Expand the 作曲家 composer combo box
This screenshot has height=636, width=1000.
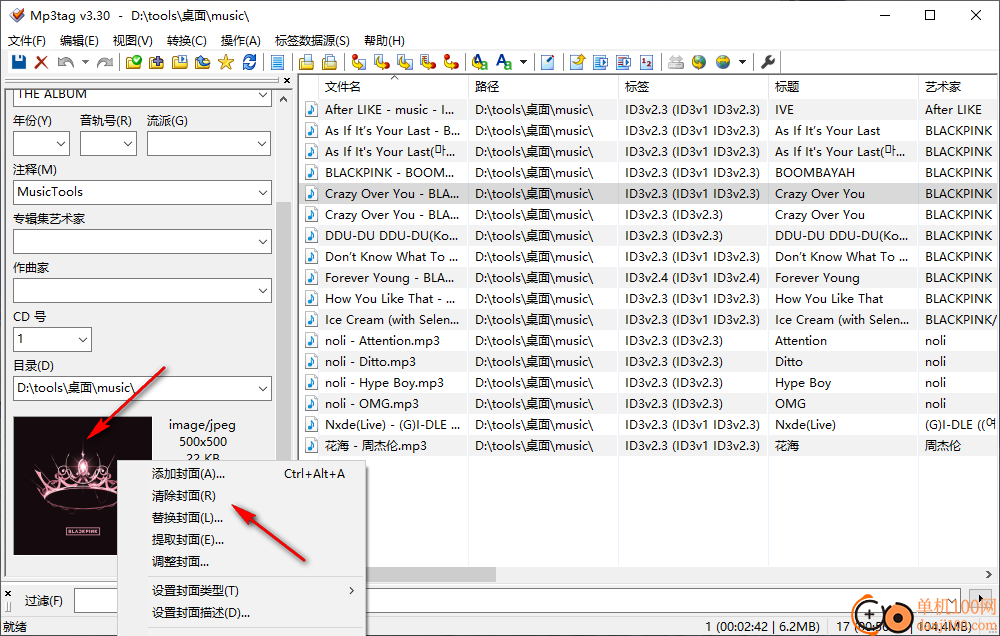click(263, 291)
